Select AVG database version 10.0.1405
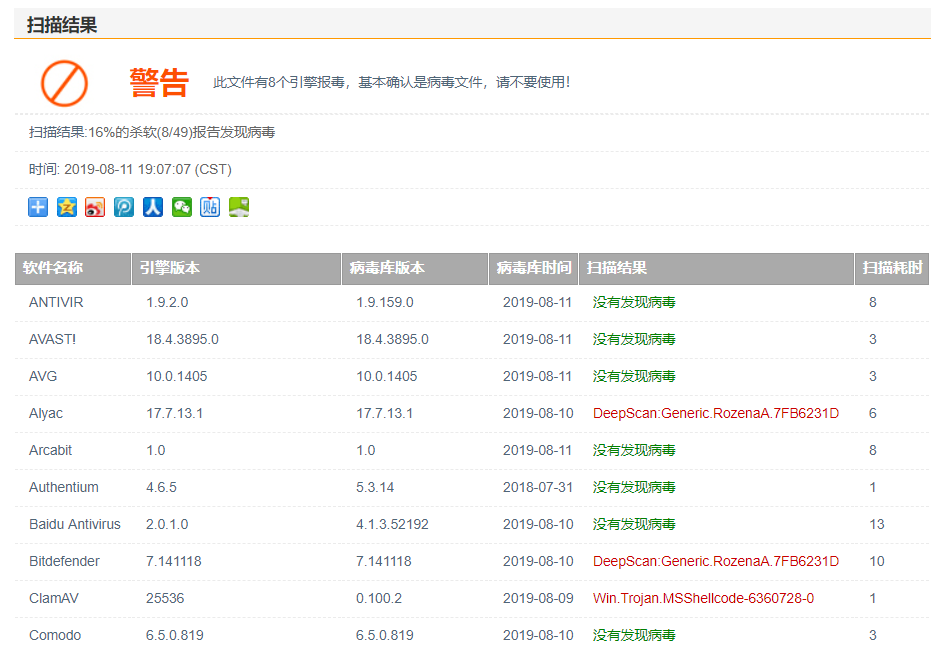The image size is (952, 654). pos(386,376)
